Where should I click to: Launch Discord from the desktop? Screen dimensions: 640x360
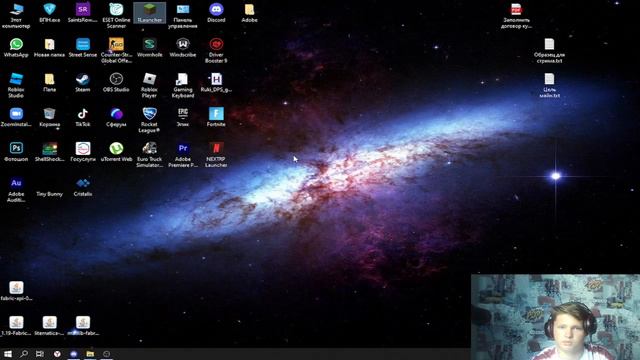coord(216,12)
